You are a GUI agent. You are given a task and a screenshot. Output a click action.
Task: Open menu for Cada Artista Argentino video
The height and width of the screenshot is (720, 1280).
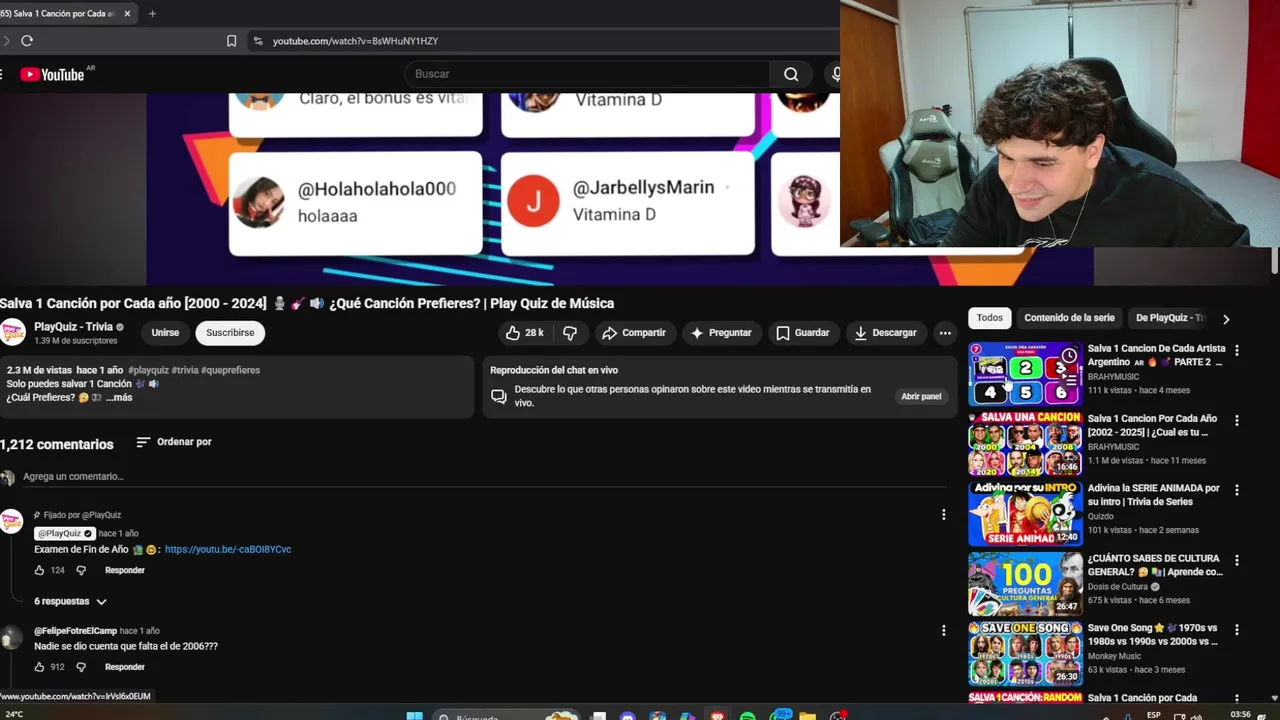pyautogui.click(x=1237, y=351)
